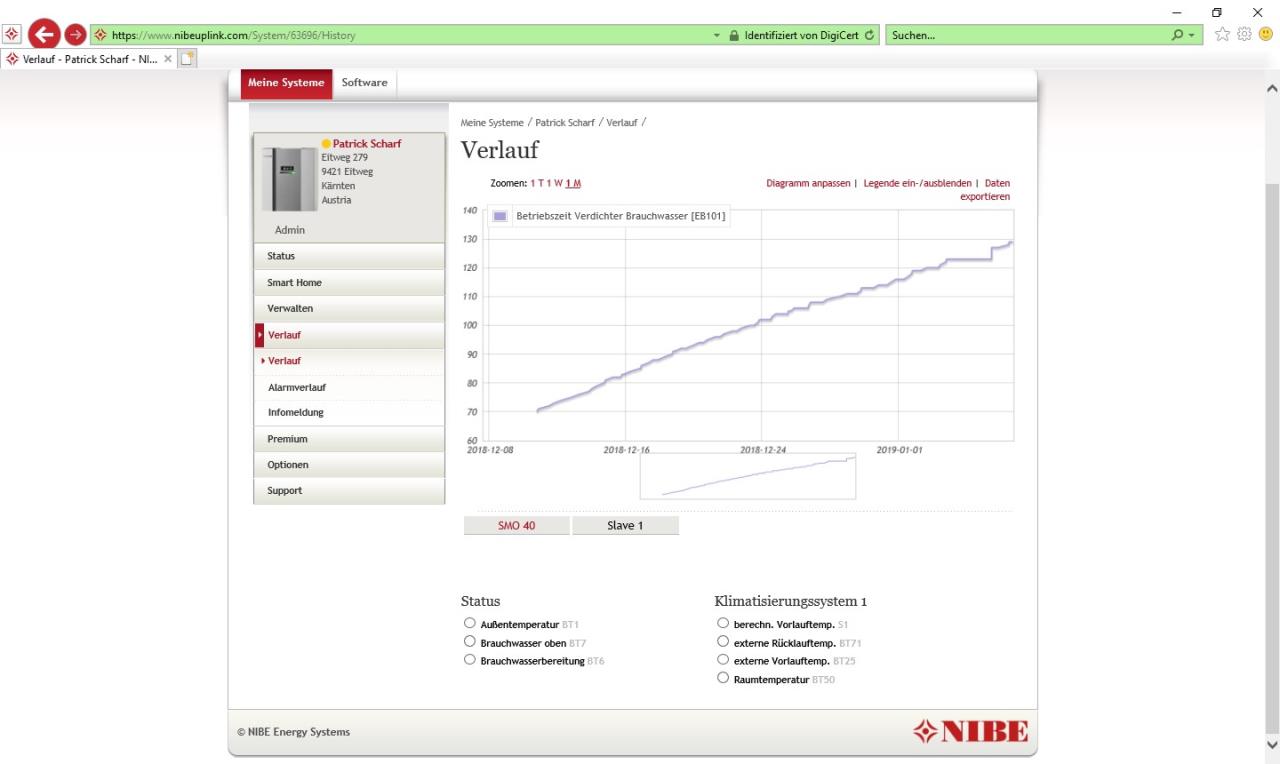
Task: Open a new tab with blank tab button
Action: click(187, 59)
